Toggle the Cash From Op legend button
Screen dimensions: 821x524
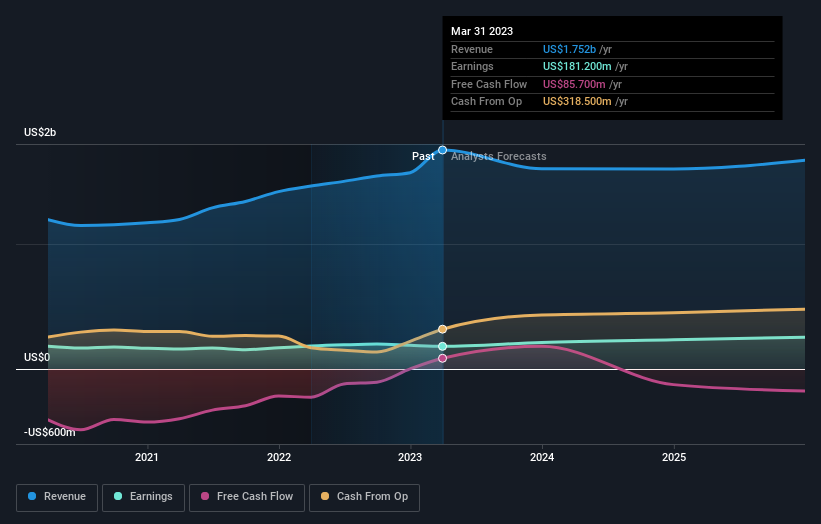pos(364,497)
